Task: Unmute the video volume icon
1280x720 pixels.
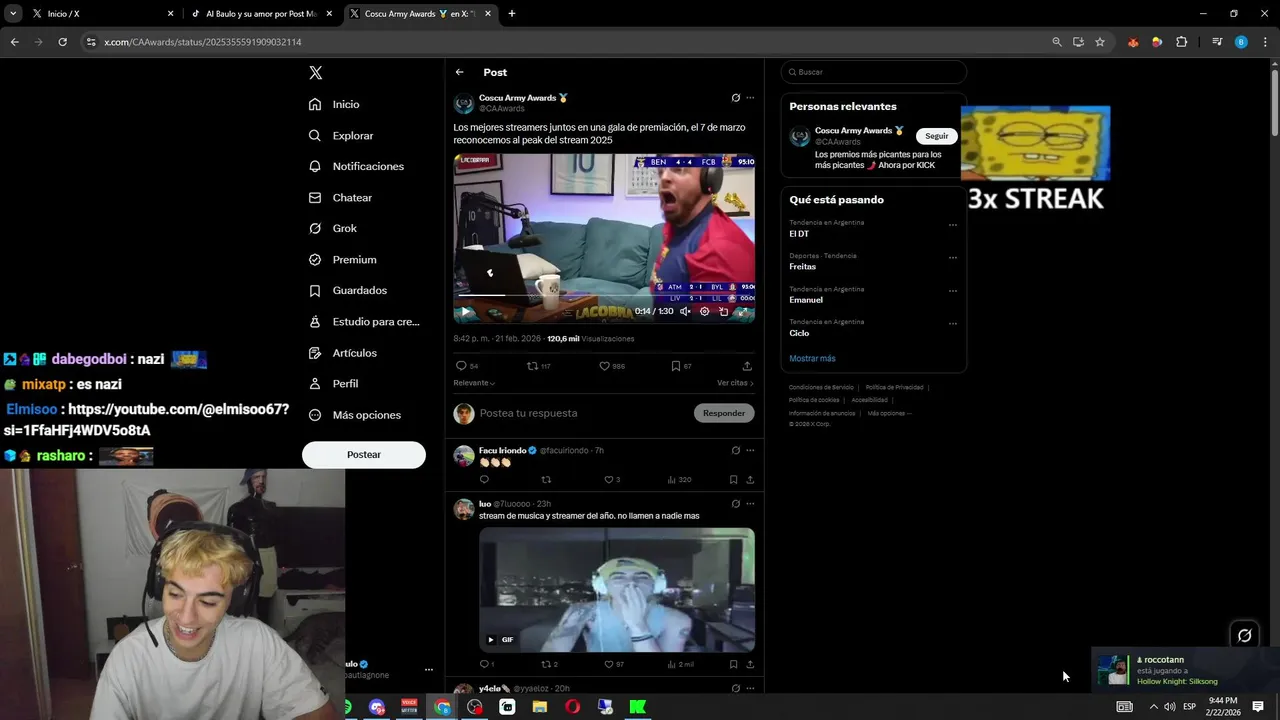Action: (x=685, y=311)
